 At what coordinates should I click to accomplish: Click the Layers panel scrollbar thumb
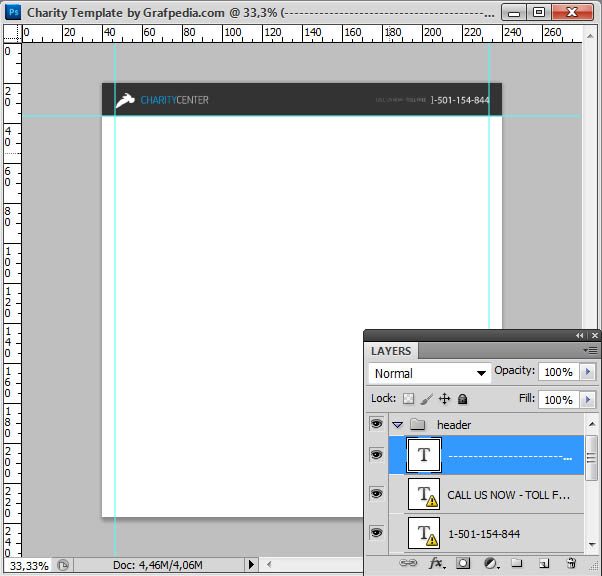tap(591, 457)
